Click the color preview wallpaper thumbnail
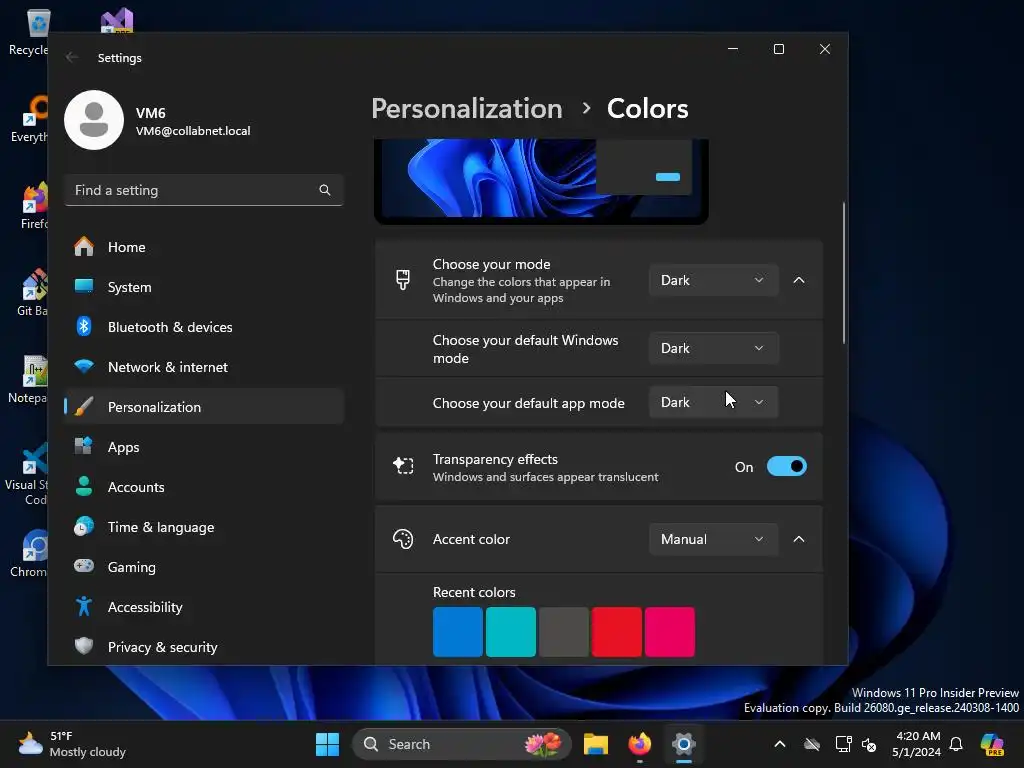1024x768 pixels. (541, 181)
